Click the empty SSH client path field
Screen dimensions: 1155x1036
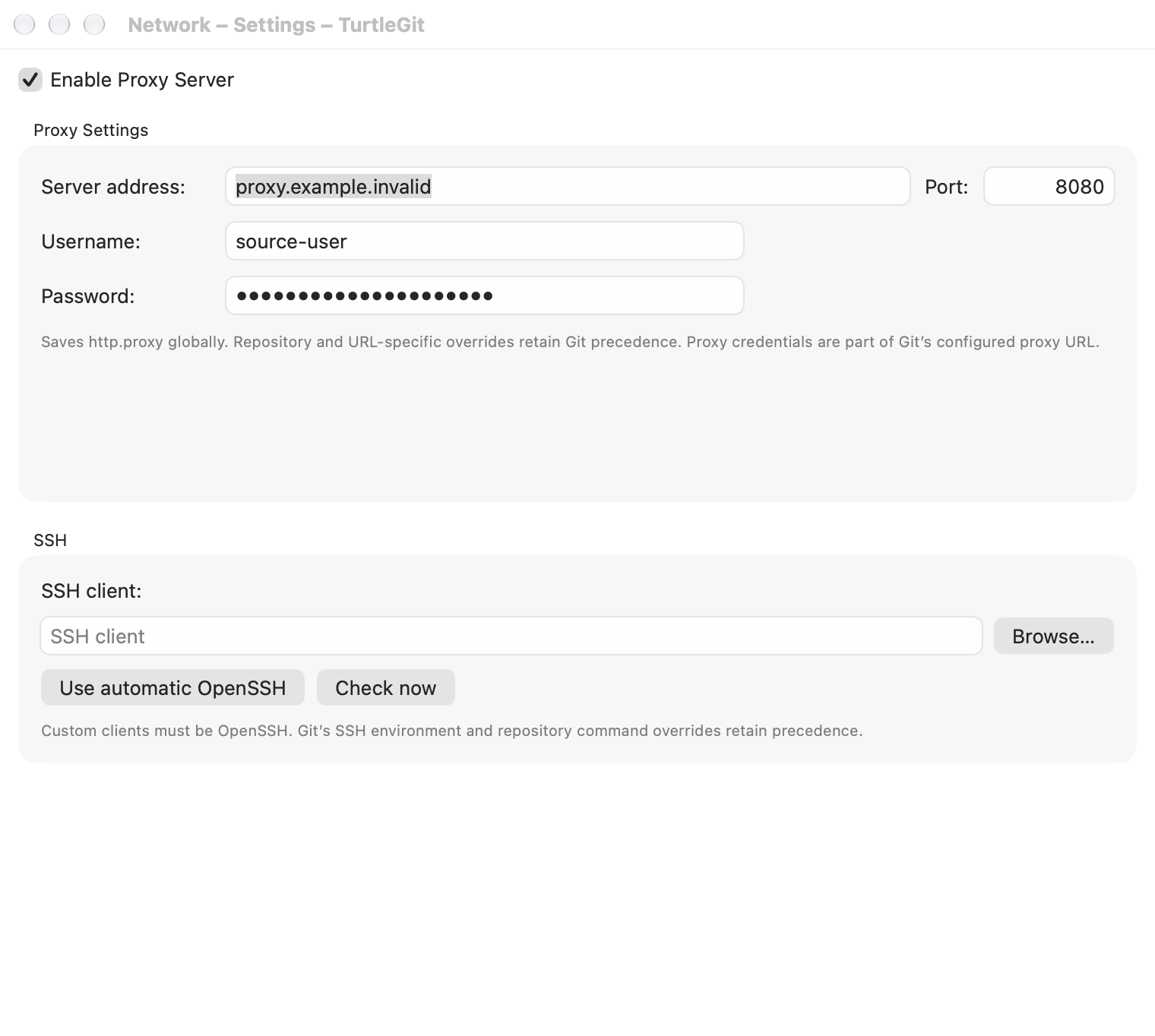pyautogui.click(x=511, y=636)
